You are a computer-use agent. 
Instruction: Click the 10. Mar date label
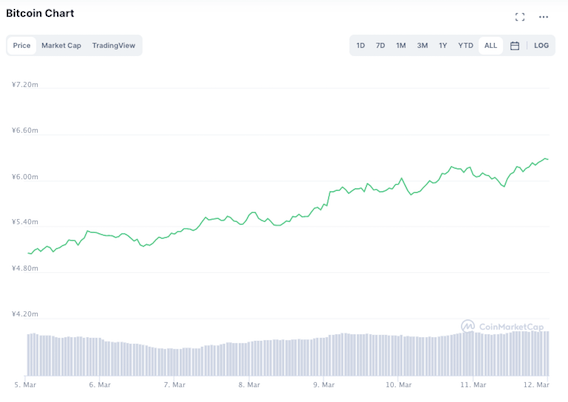tap(398, 385)
